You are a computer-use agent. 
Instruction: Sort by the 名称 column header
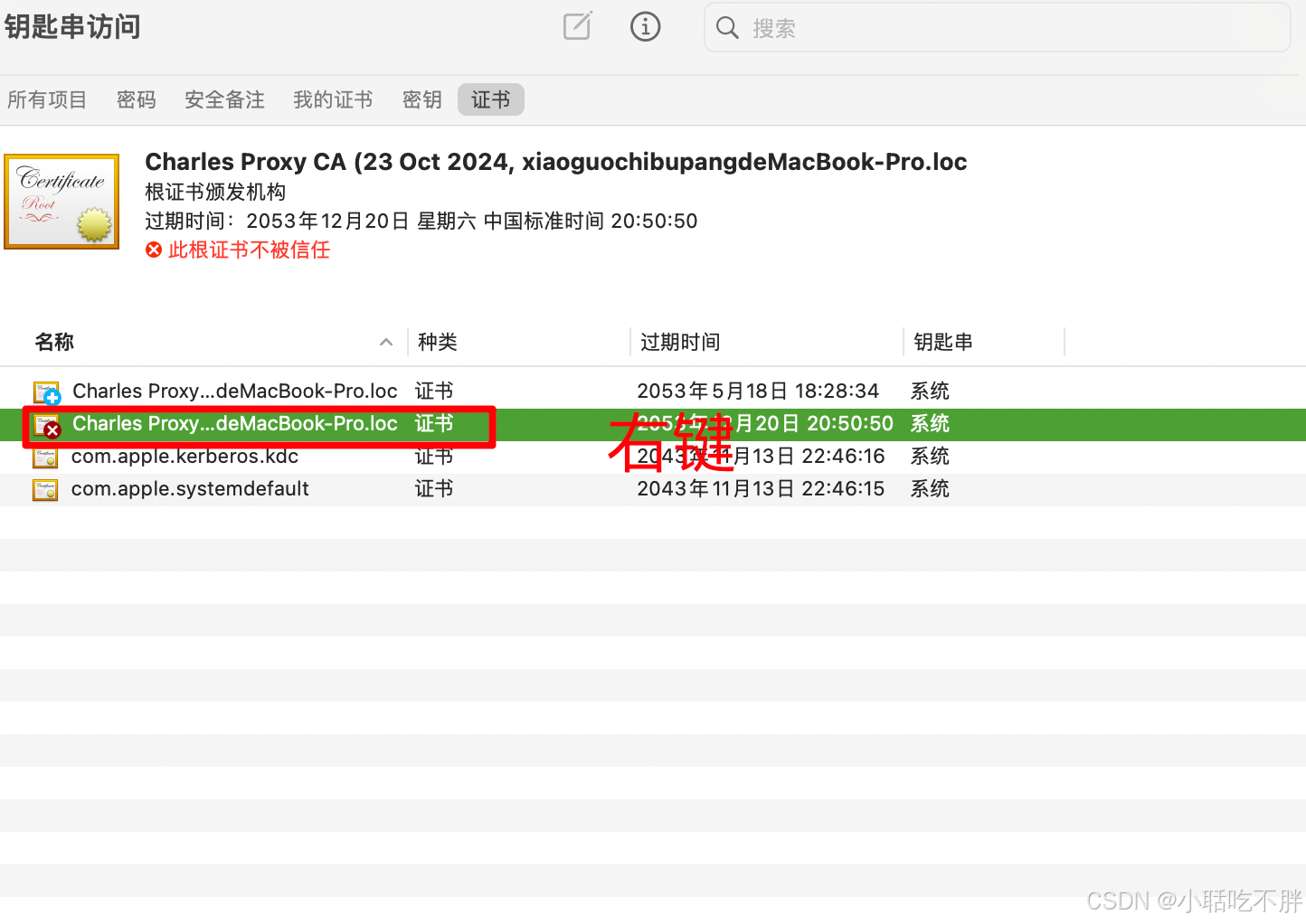54,342
